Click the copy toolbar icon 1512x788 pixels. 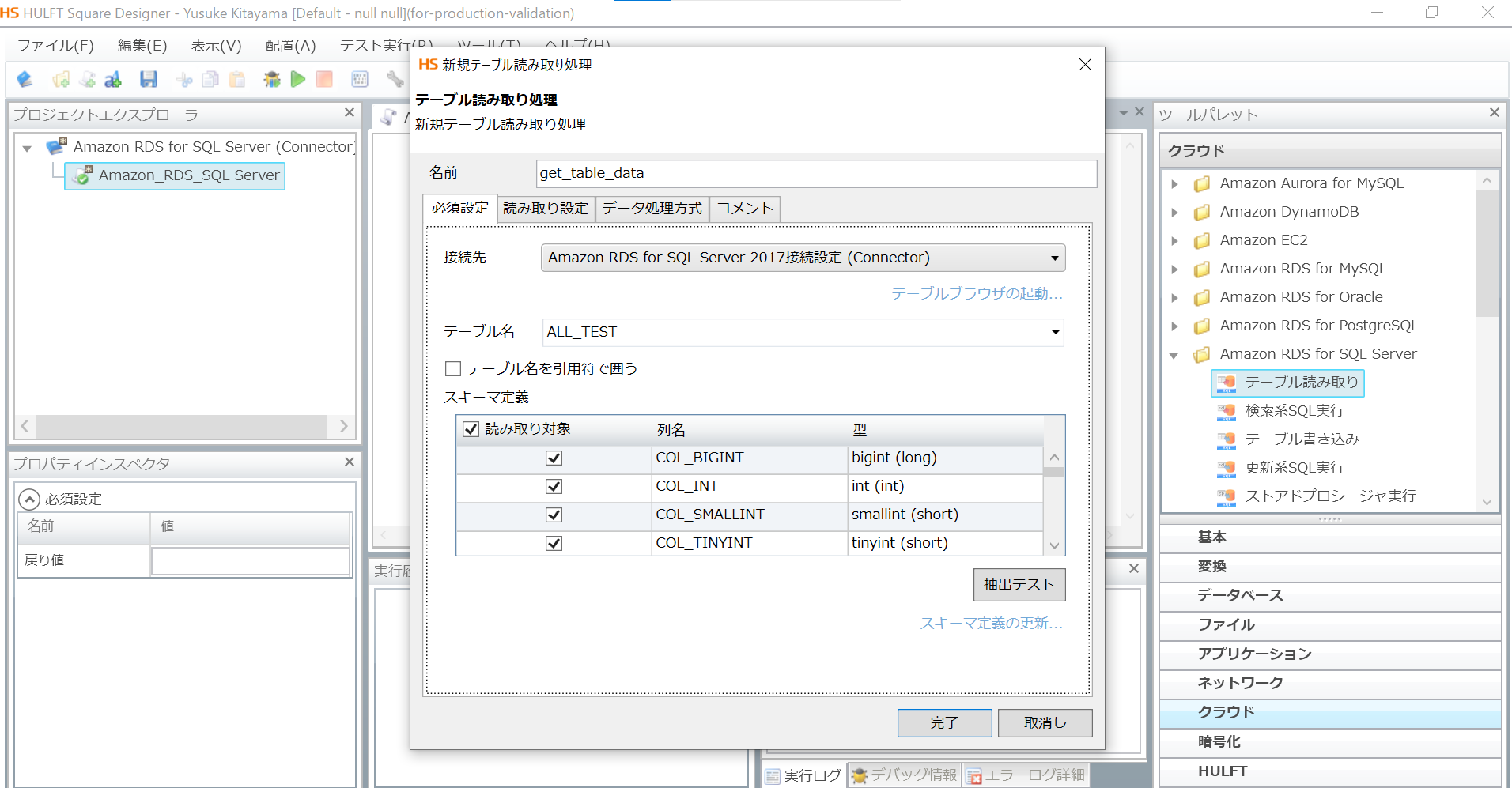(x=210, y=79)
